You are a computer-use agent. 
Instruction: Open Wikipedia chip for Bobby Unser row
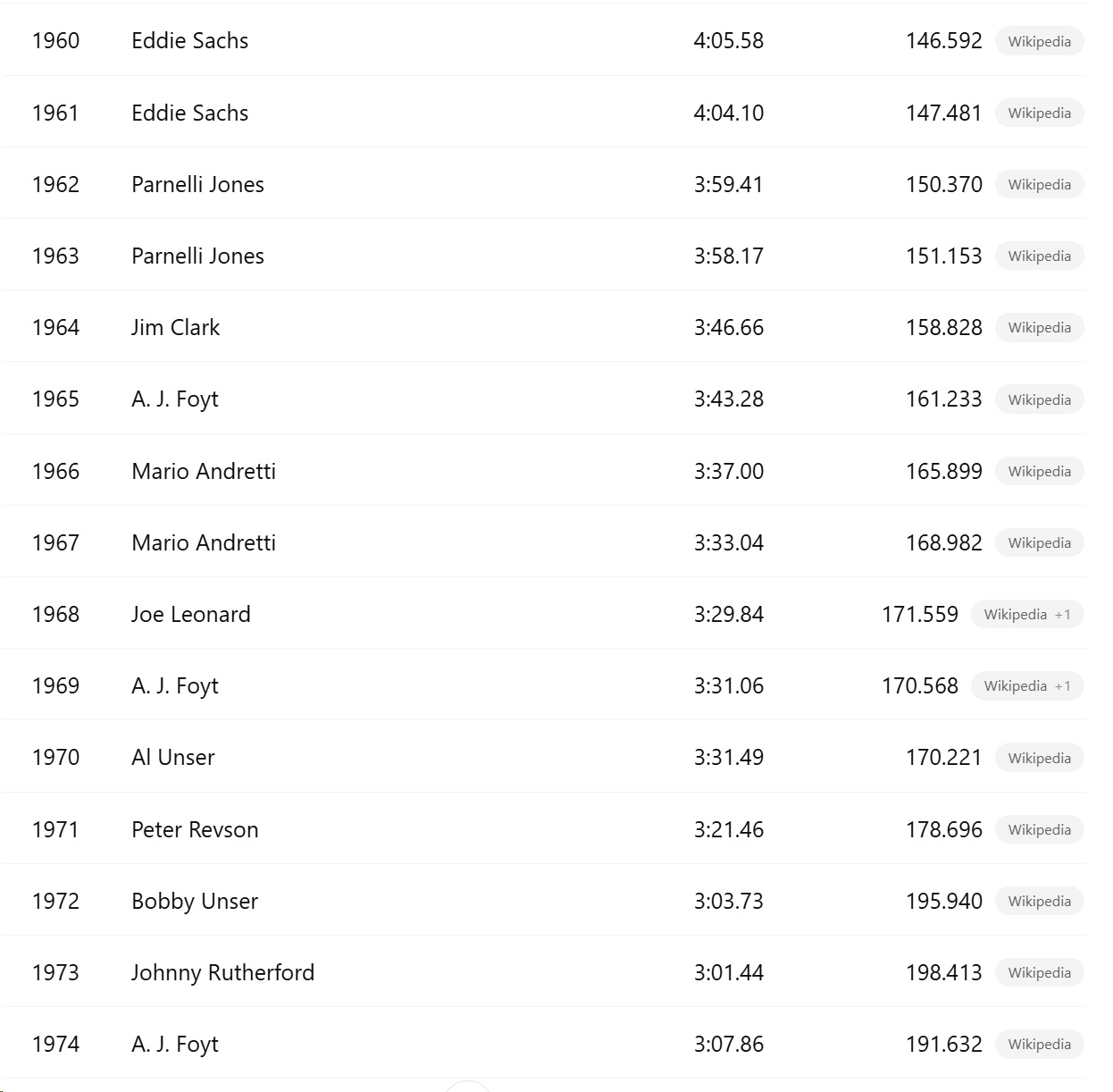coord(1039,901)
